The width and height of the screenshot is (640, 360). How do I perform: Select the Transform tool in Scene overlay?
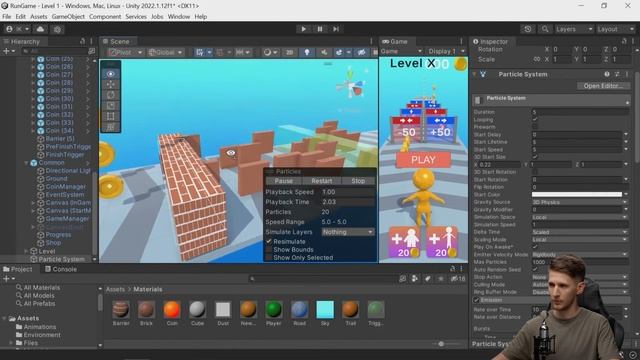(x=111, y=127)
